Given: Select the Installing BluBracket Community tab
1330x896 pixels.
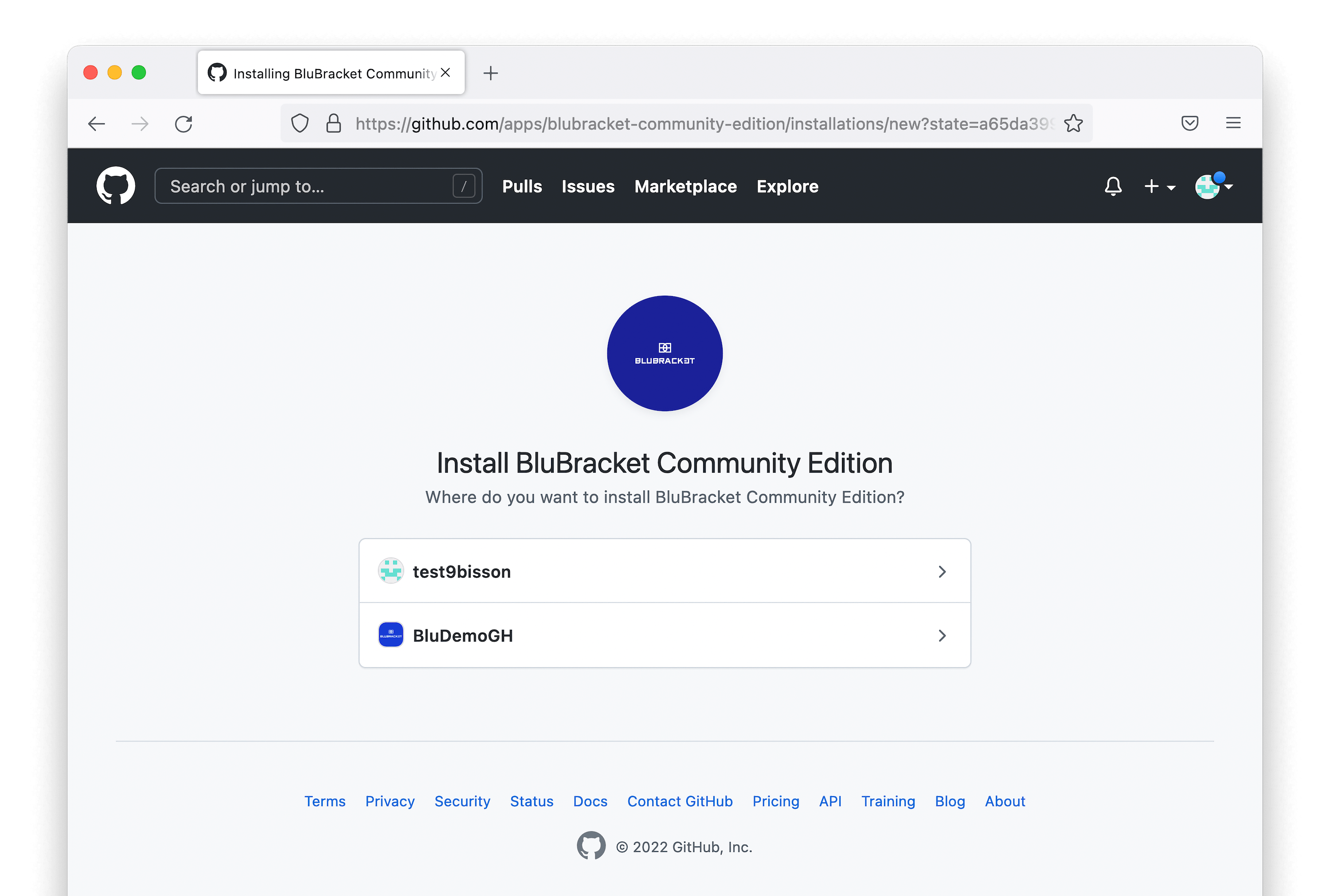Looking at the screenshot, I should point(331,73).
